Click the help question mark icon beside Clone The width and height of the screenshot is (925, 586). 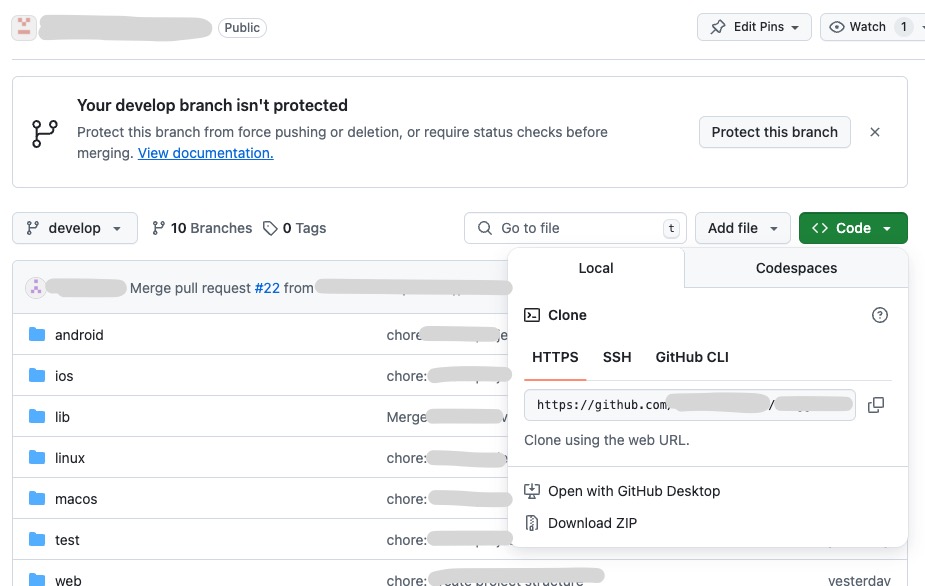880,315
